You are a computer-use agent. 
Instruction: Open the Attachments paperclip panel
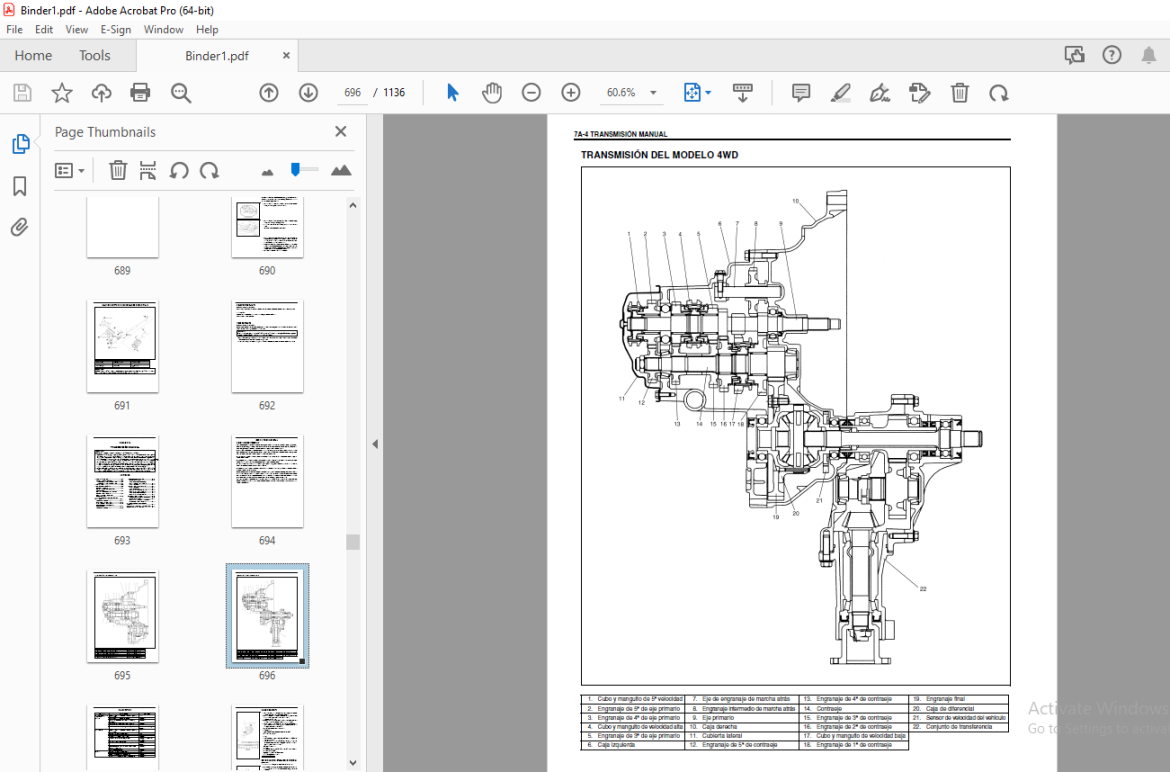point(20,227)
